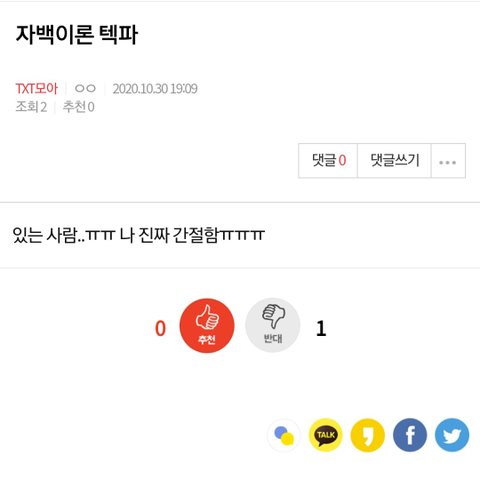Share post to Facebook

410,435
